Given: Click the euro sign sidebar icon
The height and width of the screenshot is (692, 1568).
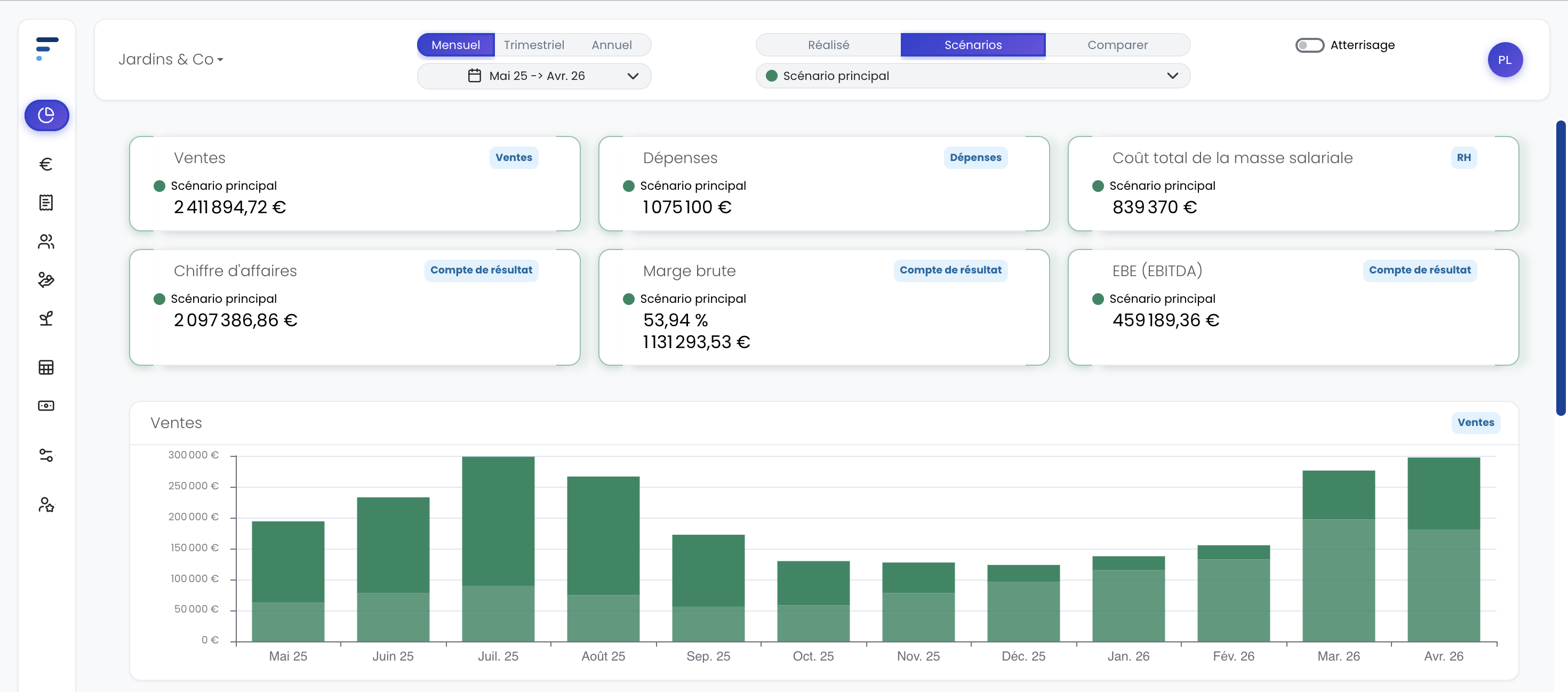Looking at the screenshot, I should pos(46,164).
